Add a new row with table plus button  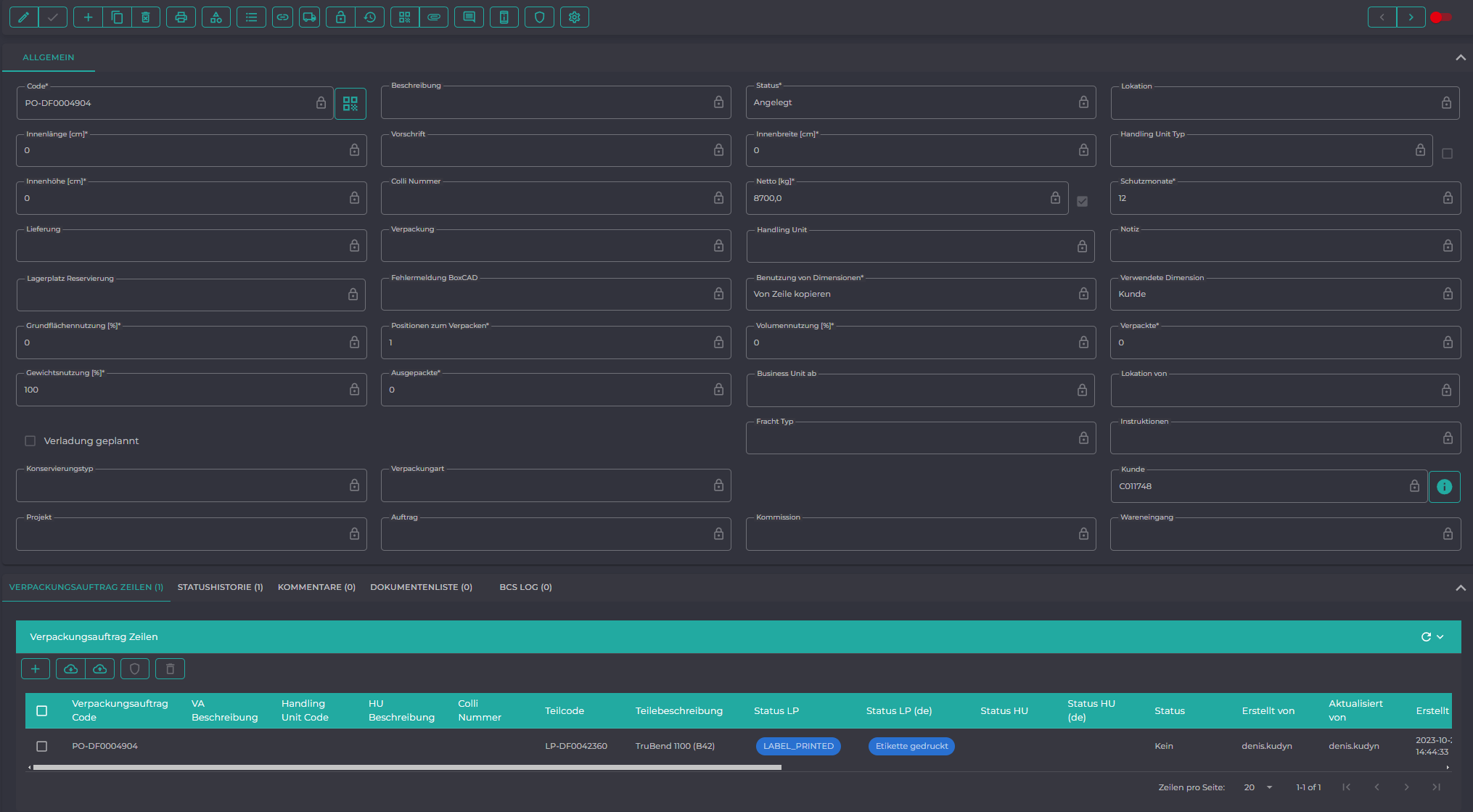tap(36, 669)
